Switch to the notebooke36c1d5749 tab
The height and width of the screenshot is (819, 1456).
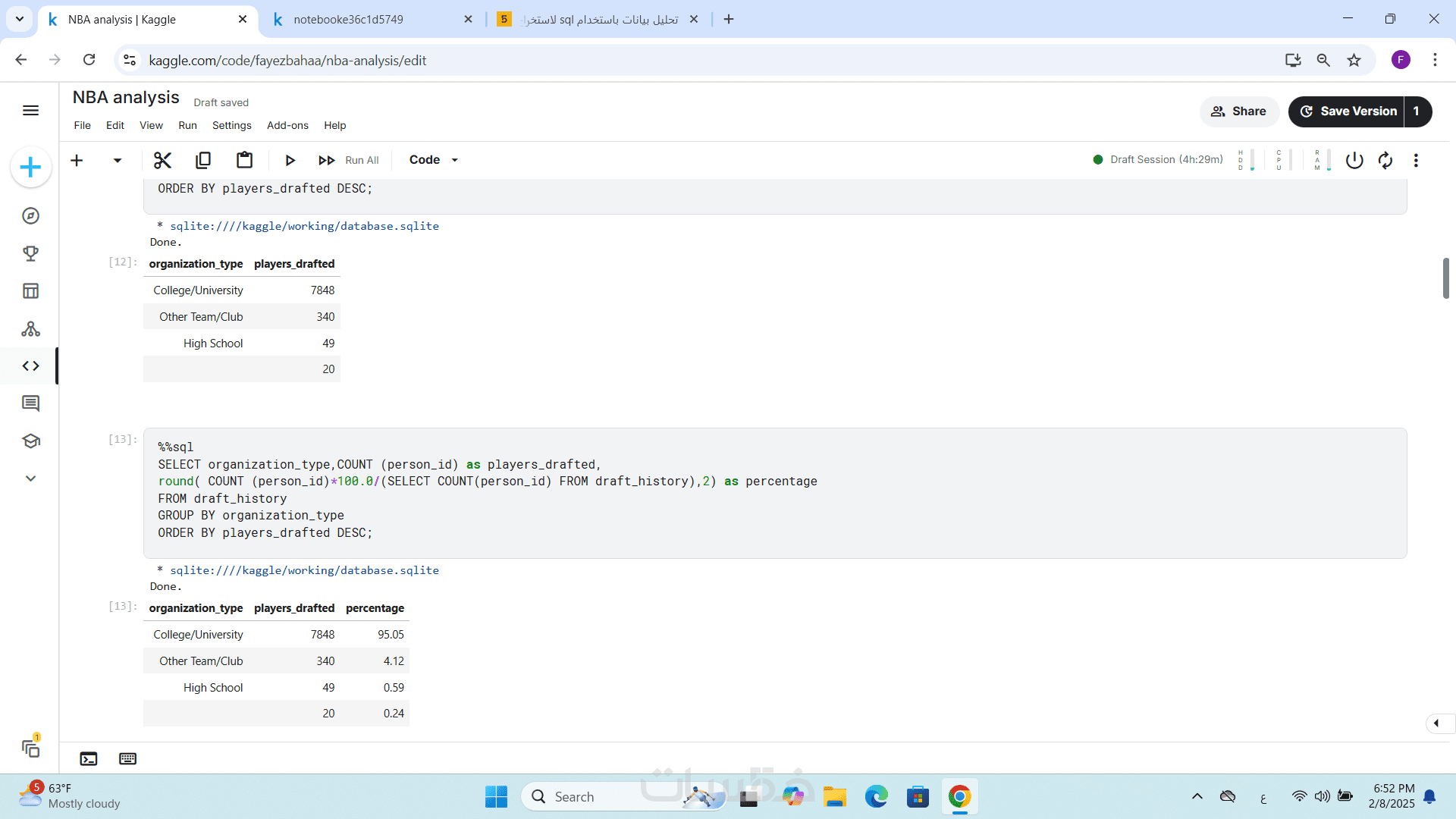(x=349, y=20)
